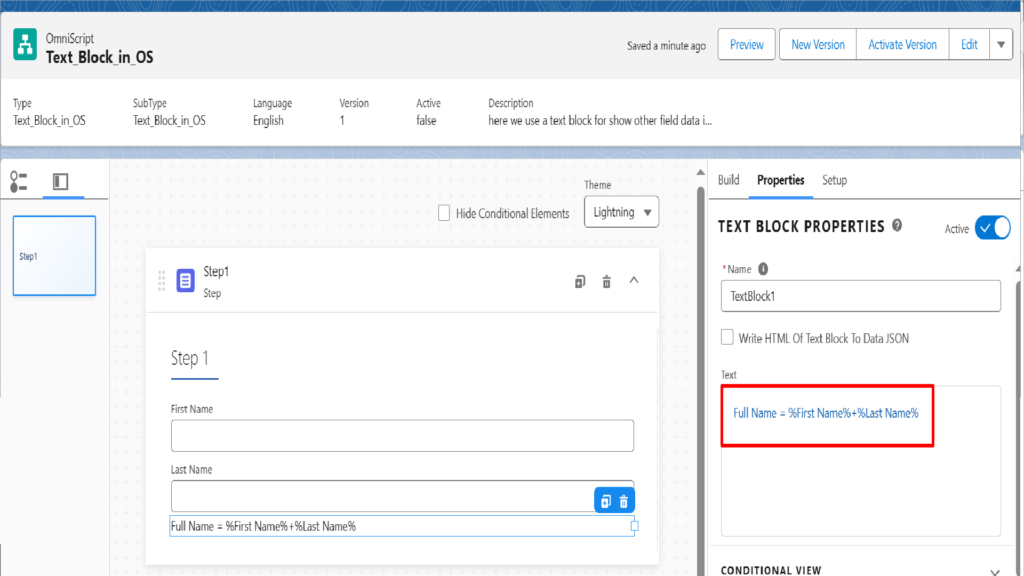Expand the Conditional View section
The width and height of the screenshot is (1024, 576).
[x=995, y=572]
